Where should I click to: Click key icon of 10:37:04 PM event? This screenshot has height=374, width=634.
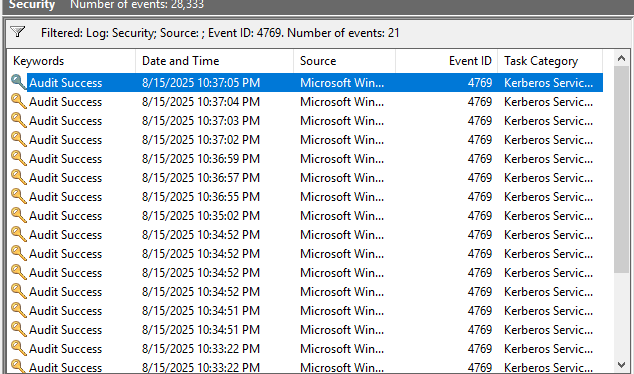click(x=18, y=101)
